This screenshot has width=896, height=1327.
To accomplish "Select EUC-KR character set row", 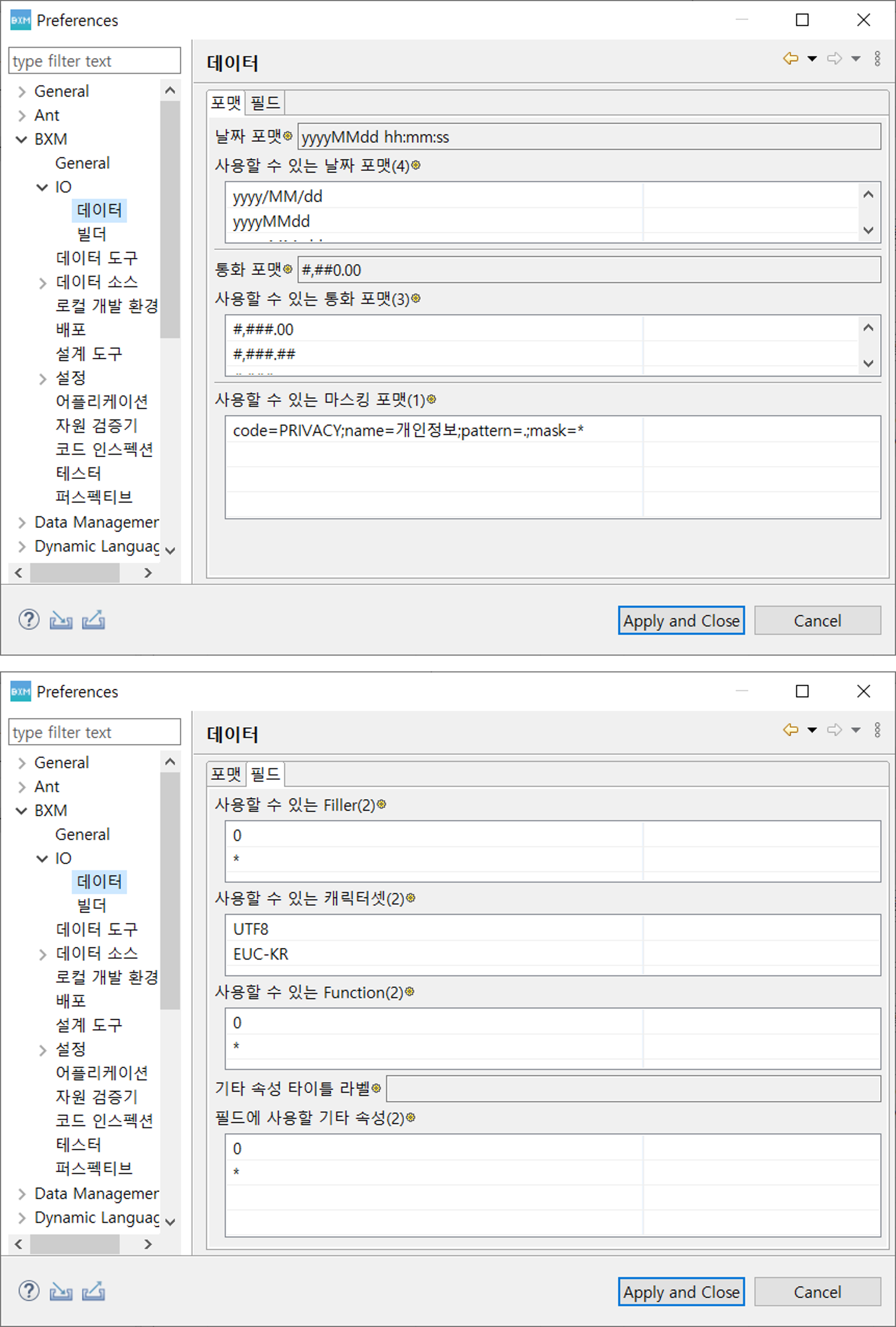I will [x=553, y=954].
